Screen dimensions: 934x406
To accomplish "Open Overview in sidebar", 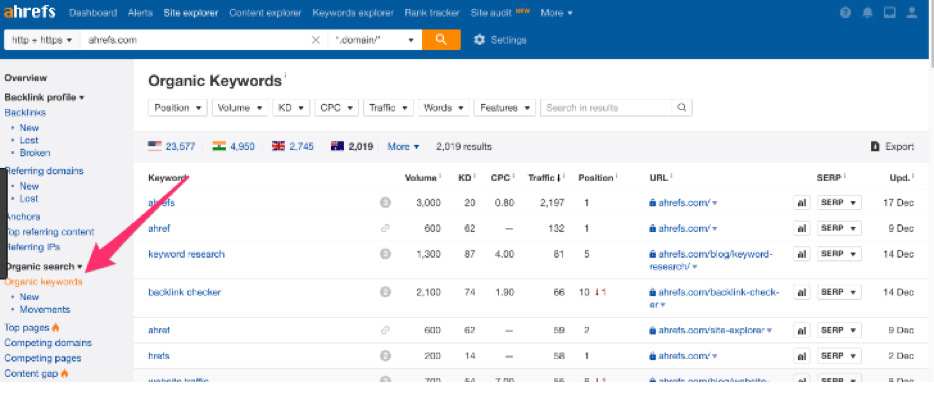I will click(x=26, y=78).
